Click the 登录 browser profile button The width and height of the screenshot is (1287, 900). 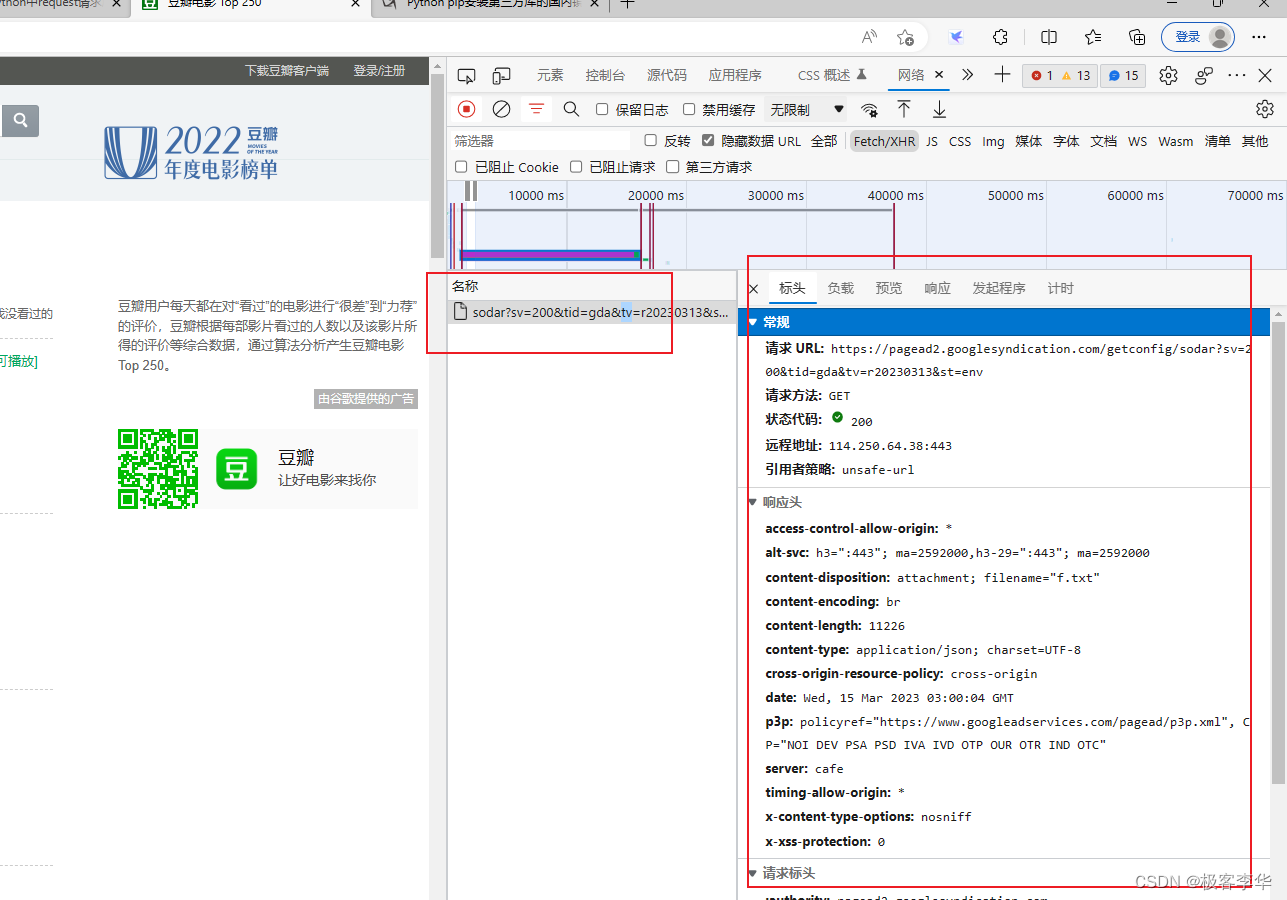click(x=1197, y=37)
